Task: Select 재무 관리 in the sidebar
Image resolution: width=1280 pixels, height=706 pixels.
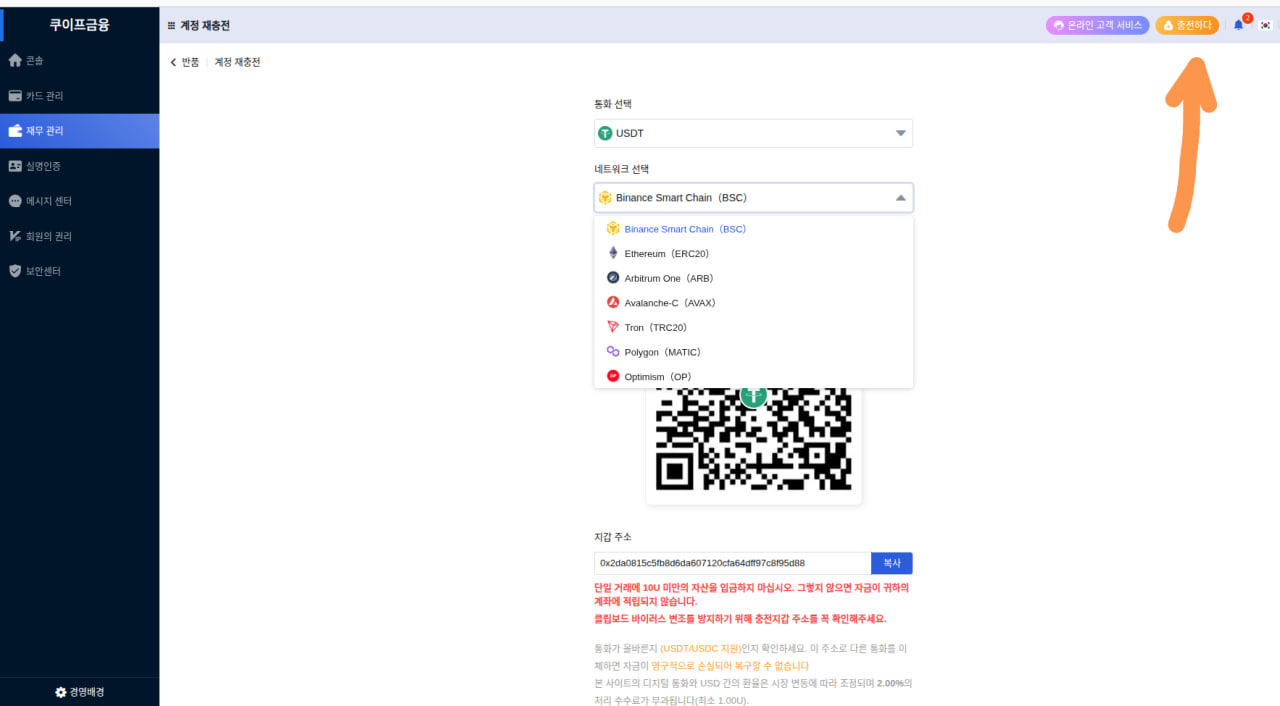Action: [79, 131]
